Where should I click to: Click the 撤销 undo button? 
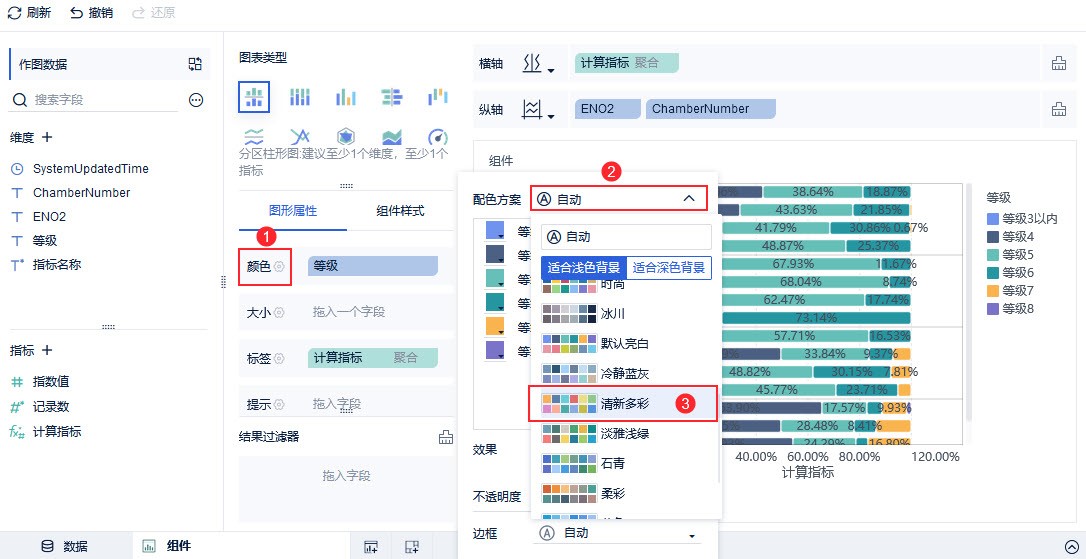point(91,13)
